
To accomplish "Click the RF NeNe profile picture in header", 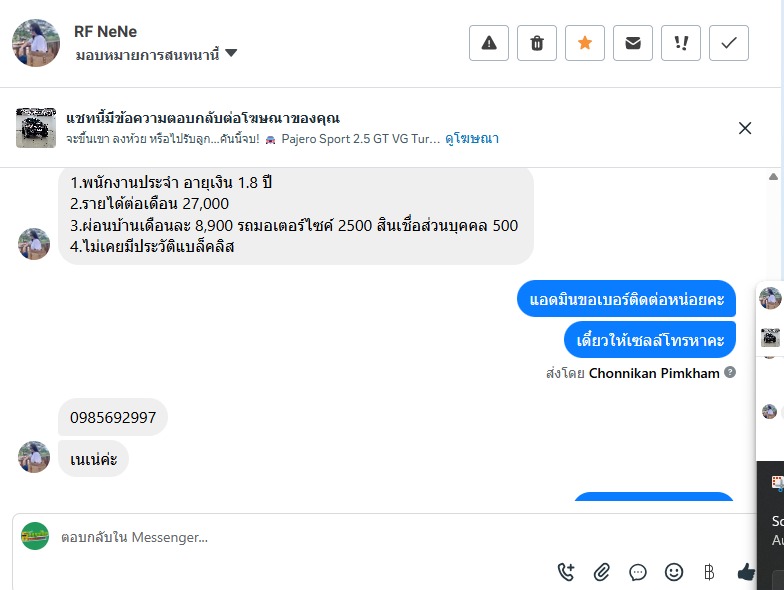I will (36, 43).
